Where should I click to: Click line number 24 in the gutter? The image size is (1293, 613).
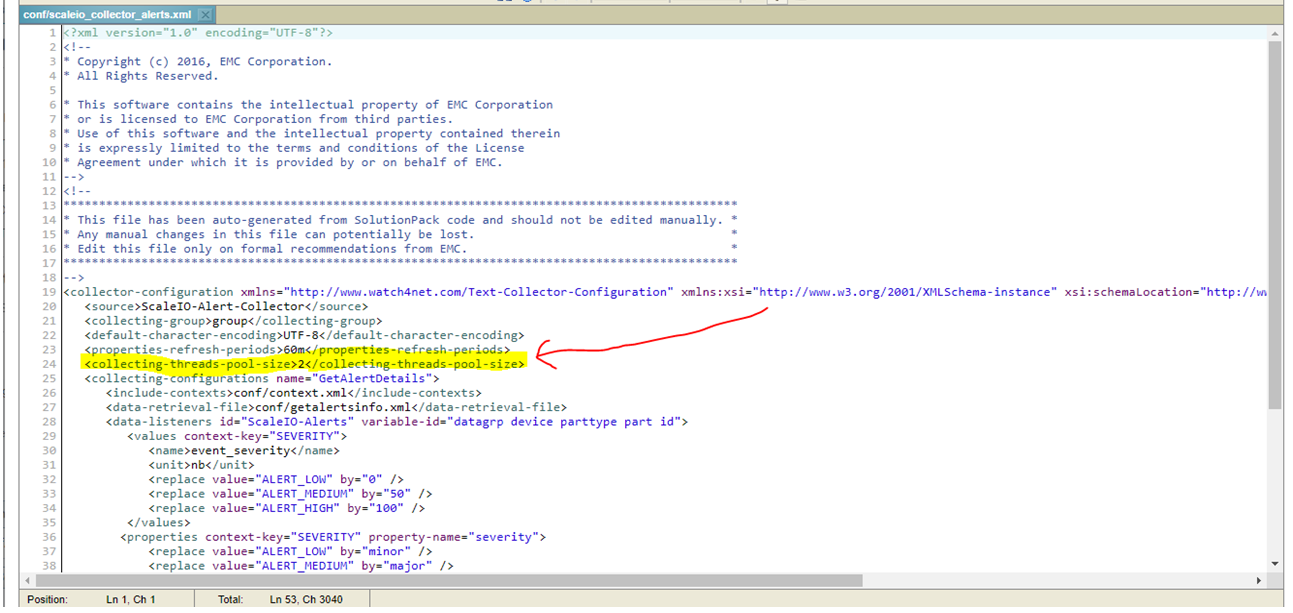click(x=49, y=364)
